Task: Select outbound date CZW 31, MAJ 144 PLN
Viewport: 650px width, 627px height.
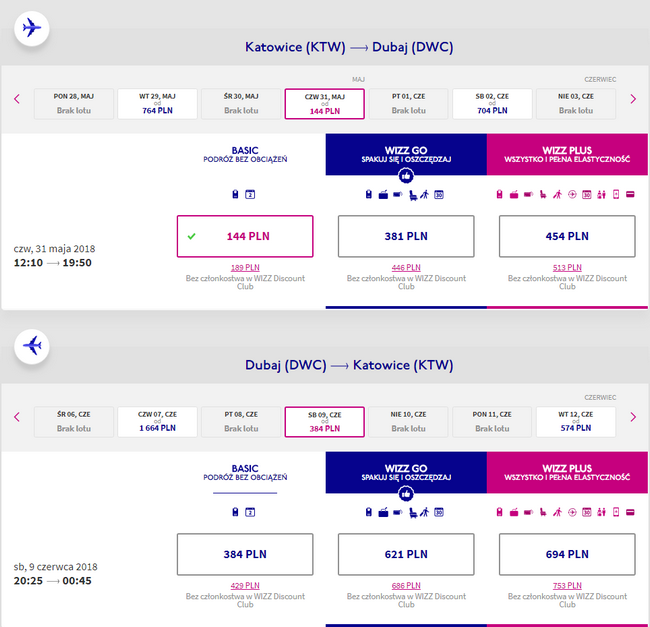Action: point(325,104)
